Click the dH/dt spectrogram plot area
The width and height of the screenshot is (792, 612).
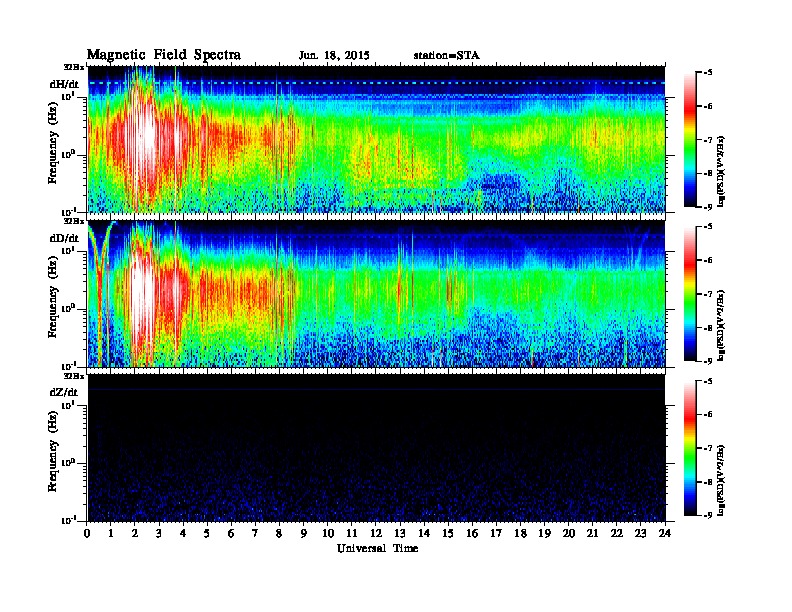(376, 139)
